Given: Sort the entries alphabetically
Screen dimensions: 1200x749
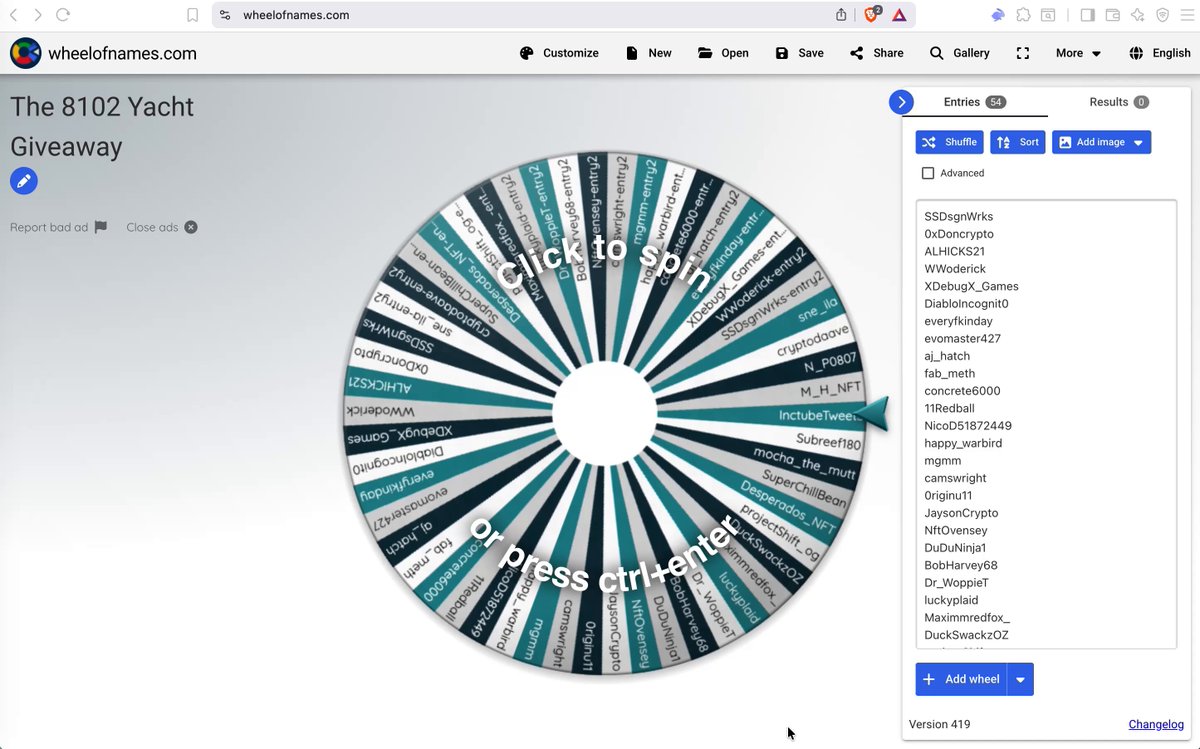Looking at the screenshot, I should (1018, 142).
